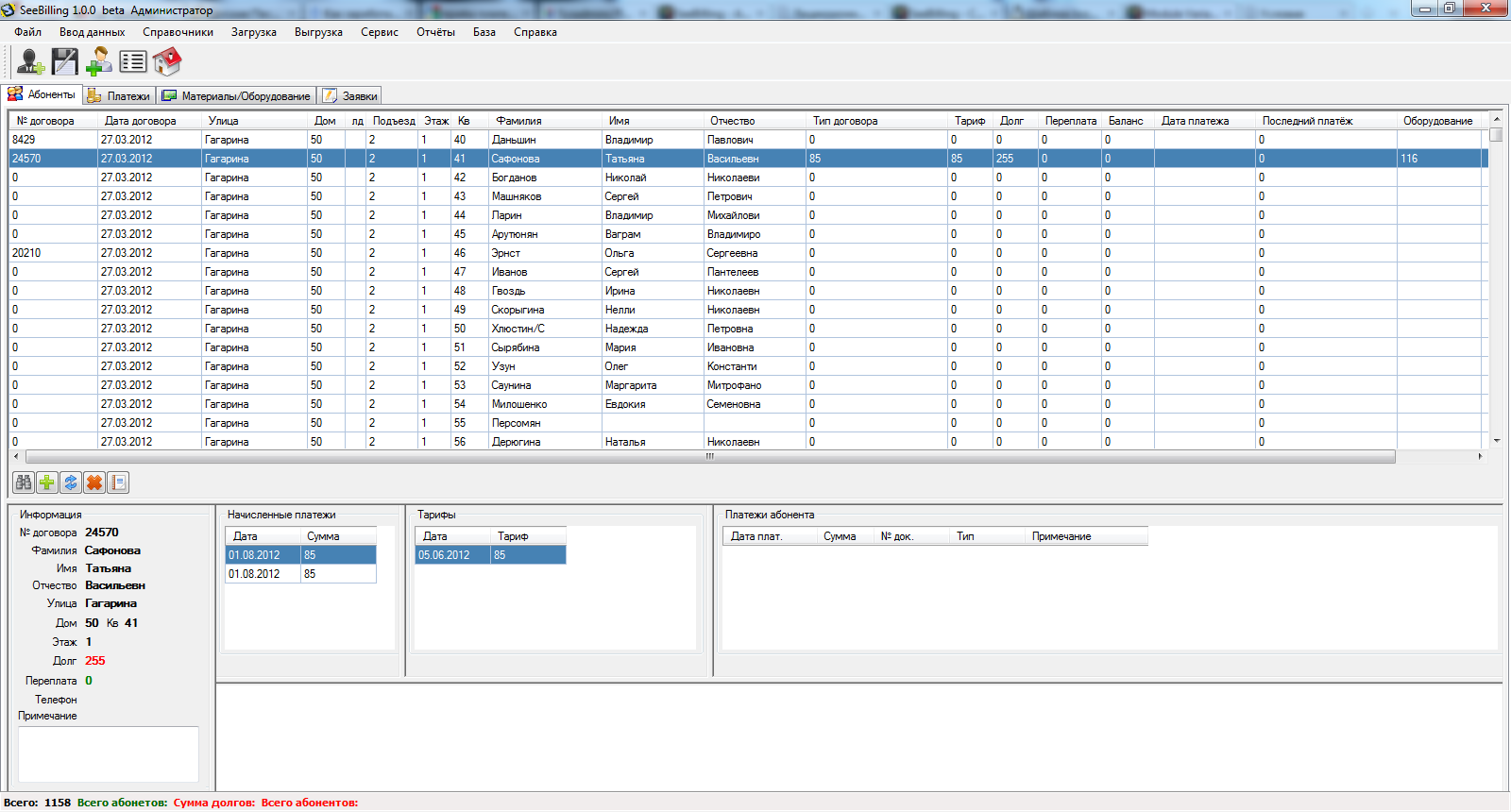This screenshot has width=1511, height=812.
Task: Click the scroll-down arrow of subscribers table
Action: click(x=1496, y=441)
